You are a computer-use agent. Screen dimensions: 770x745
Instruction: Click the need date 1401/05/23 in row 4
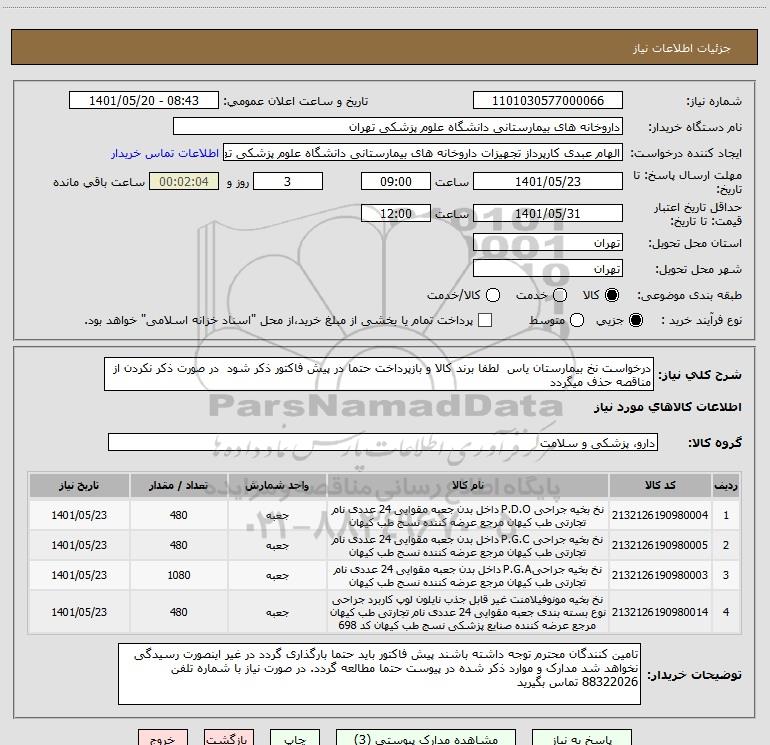[79, 612]
